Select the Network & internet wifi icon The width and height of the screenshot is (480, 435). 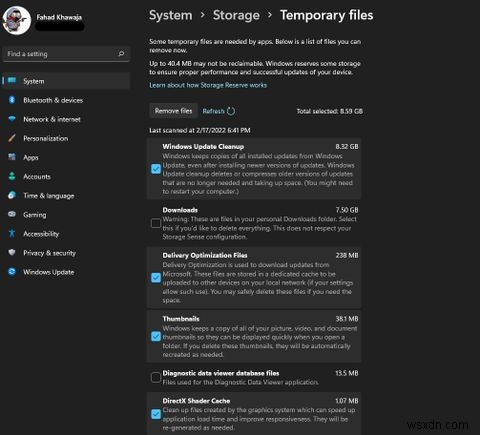[x=12, y=119]
